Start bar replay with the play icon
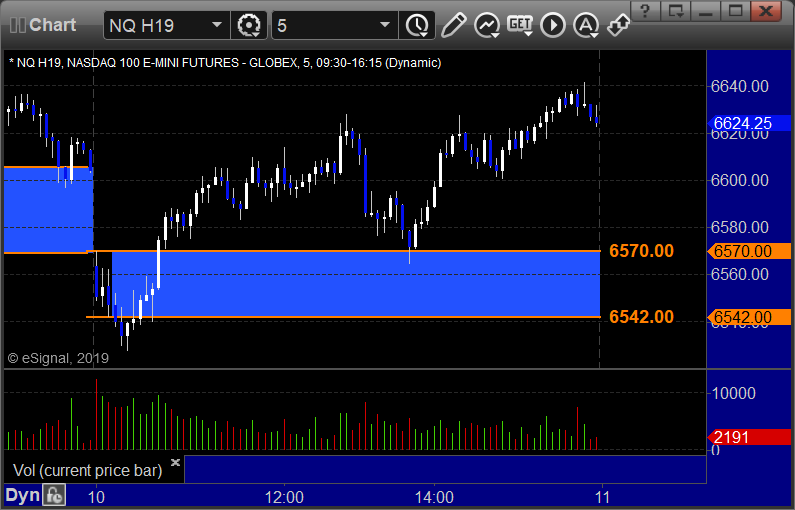This screenshot has width=795, height=510. (x=553, y=25)
